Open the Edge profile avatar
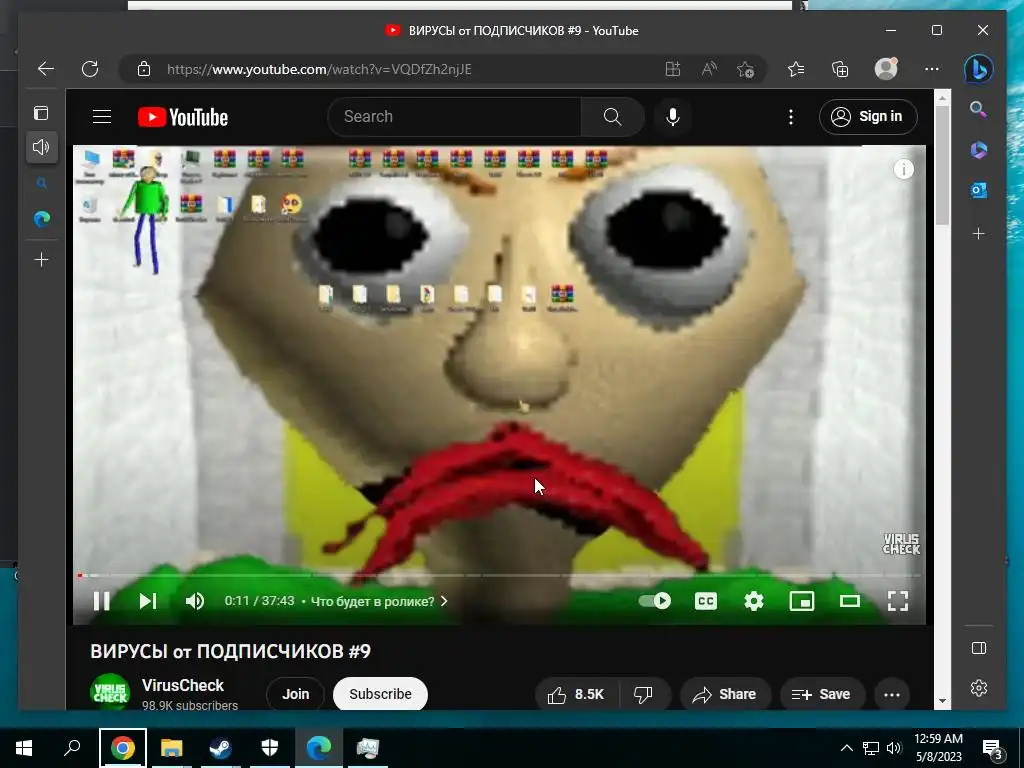 [x=886, y=69]
